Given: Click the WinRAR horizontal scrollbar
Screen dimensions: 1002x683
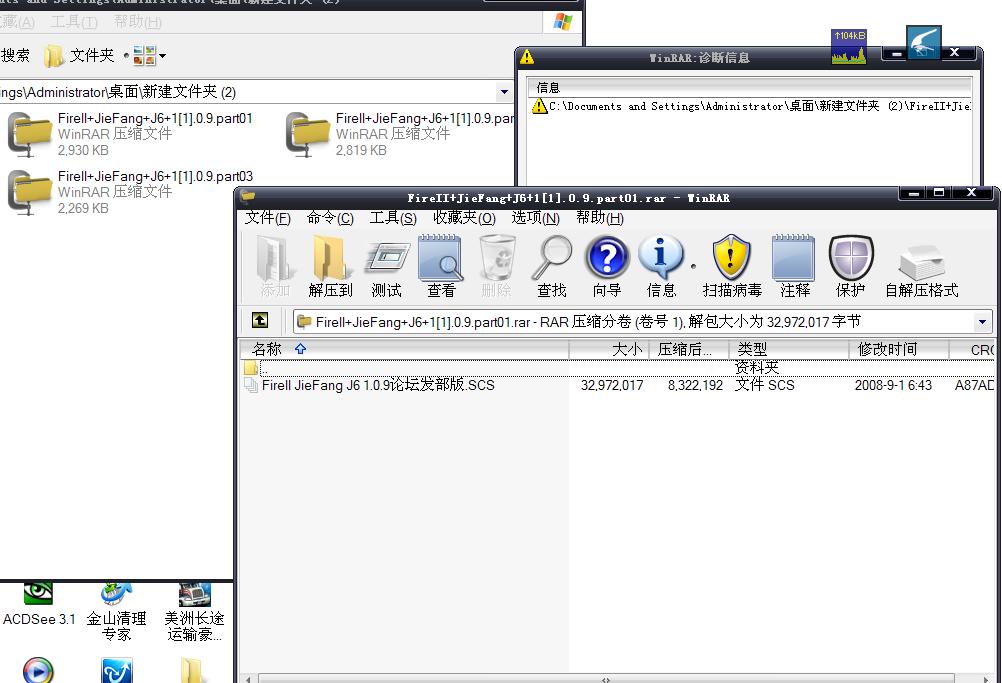Looking at the screenshot, I should pos(606,679).
